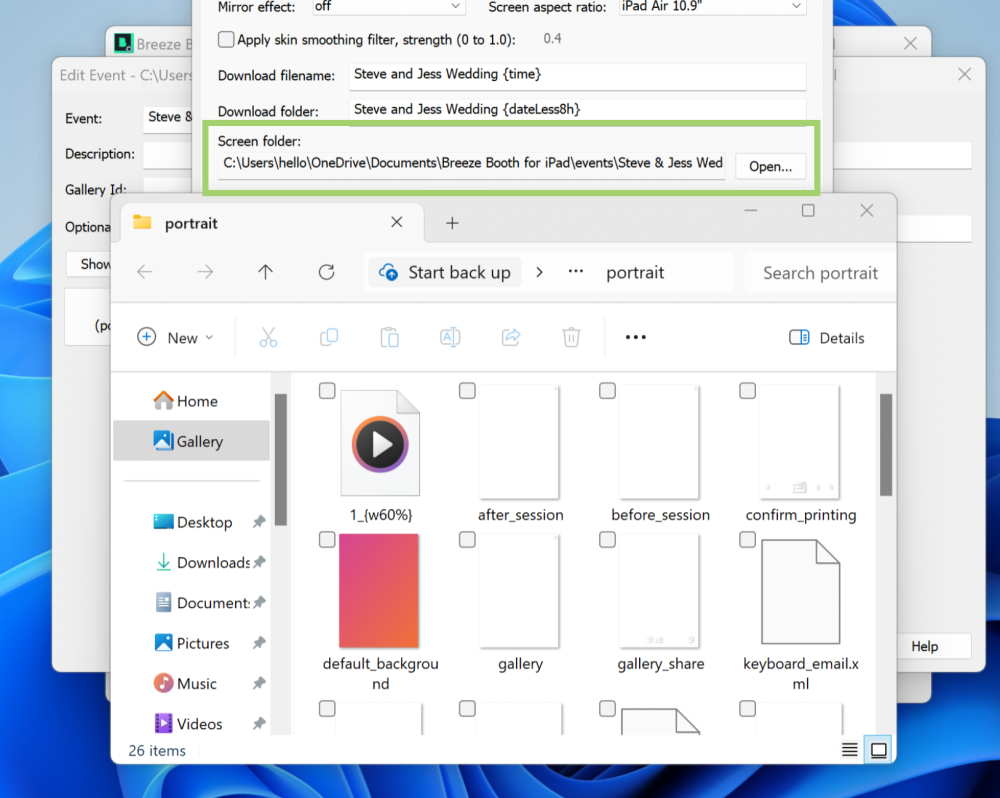This screenshot has height=798, width=1000.
Task: Click the Rename icon in Explorer toolbar
Action: click(x=450, y=337)
